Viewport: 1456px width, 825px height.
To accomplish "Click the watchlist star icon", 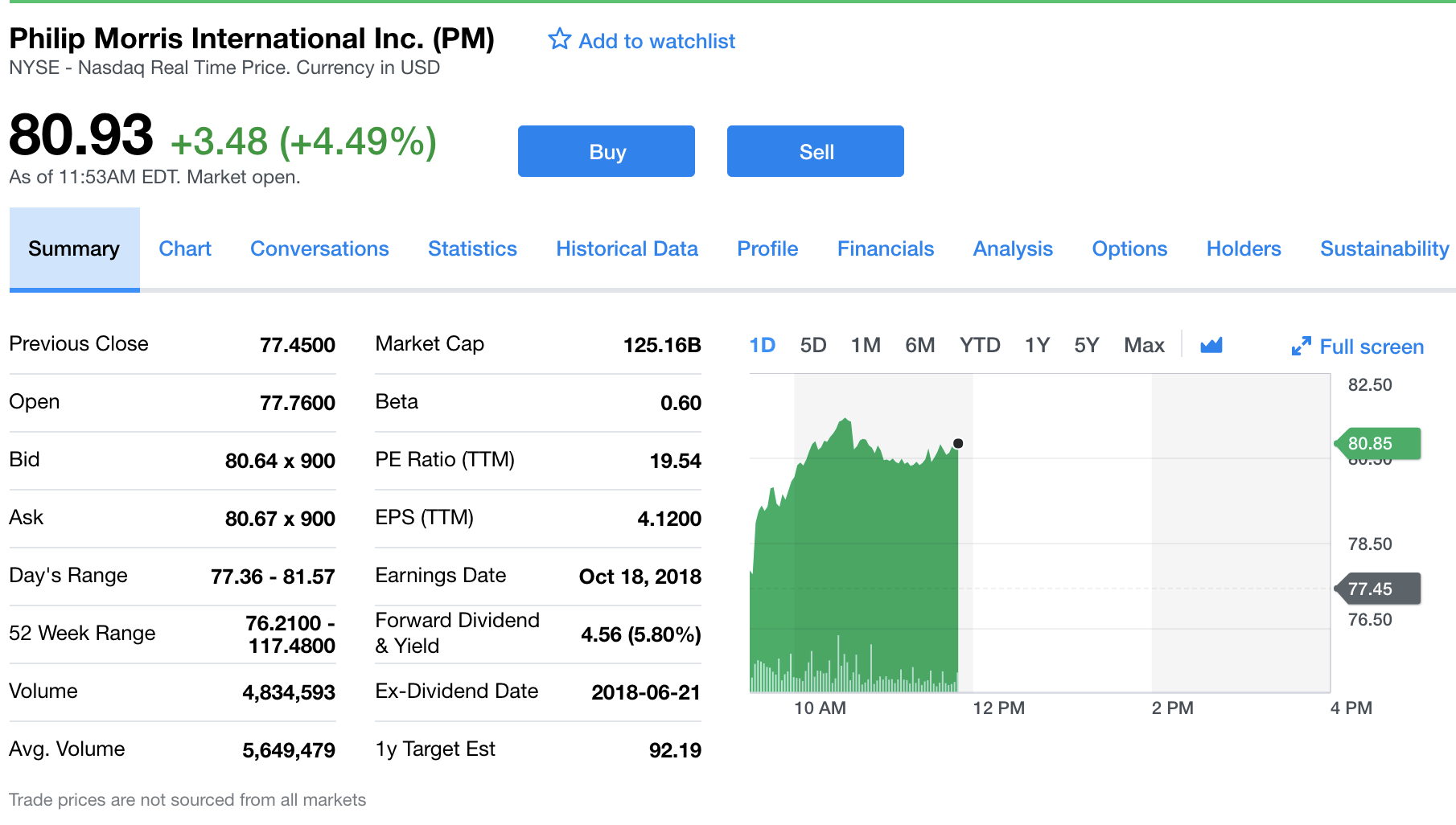I will [x=559, y=39].
